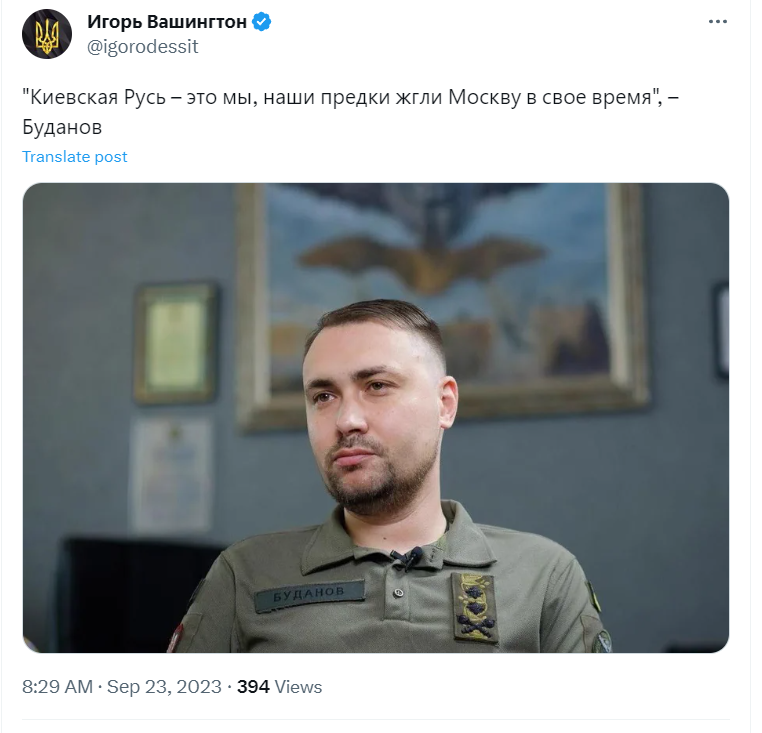
Task: Visit the @igorodessit handle link
Action: [x=142, y=47]
